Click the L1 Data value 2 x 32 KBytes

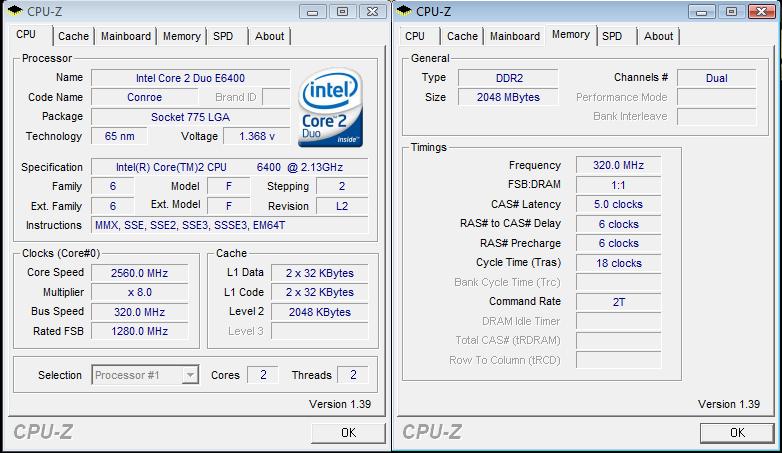(320, 273)
